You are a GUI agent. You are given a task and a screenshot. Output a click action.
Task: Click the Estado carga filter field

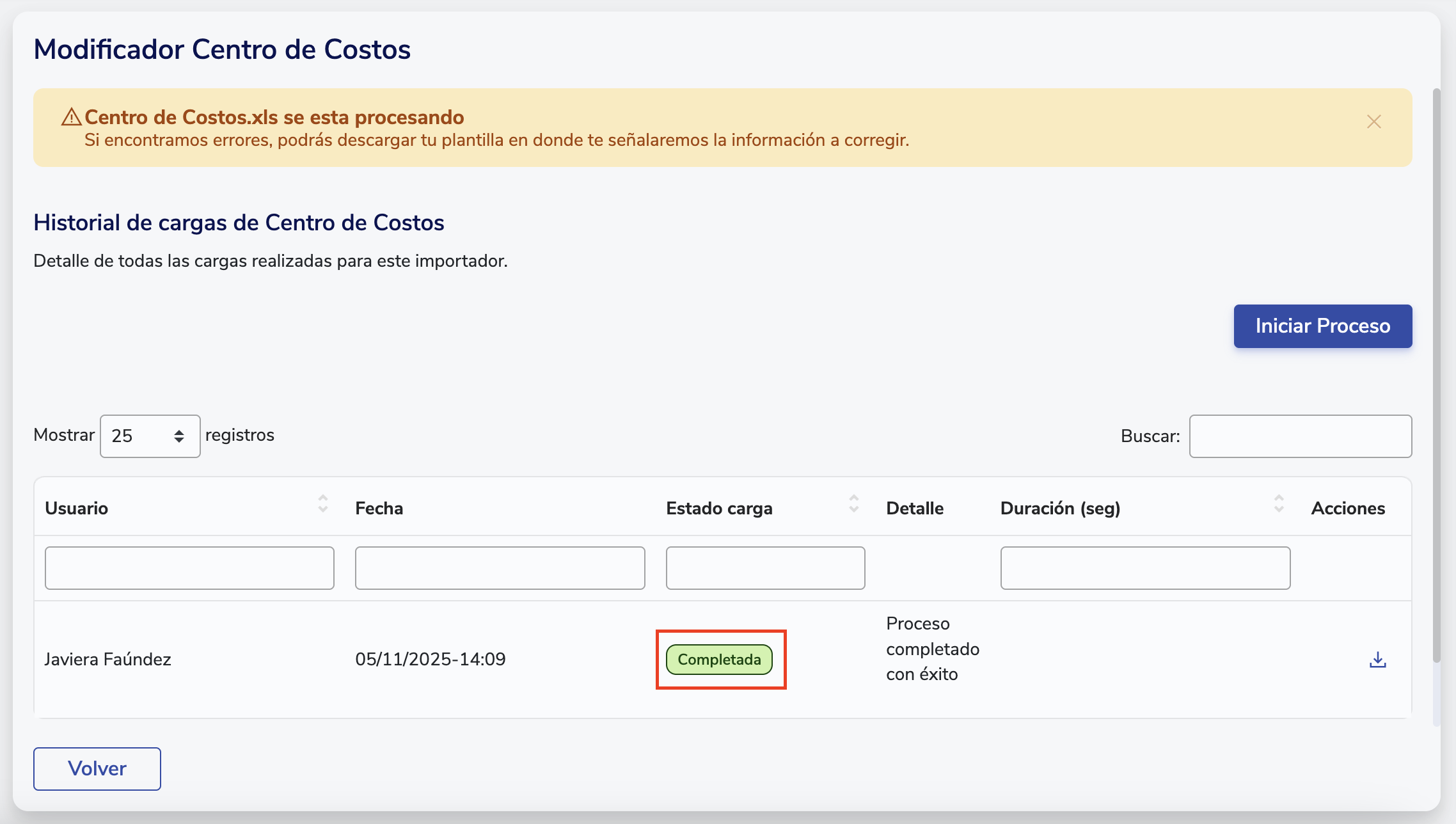pos(765,568)
